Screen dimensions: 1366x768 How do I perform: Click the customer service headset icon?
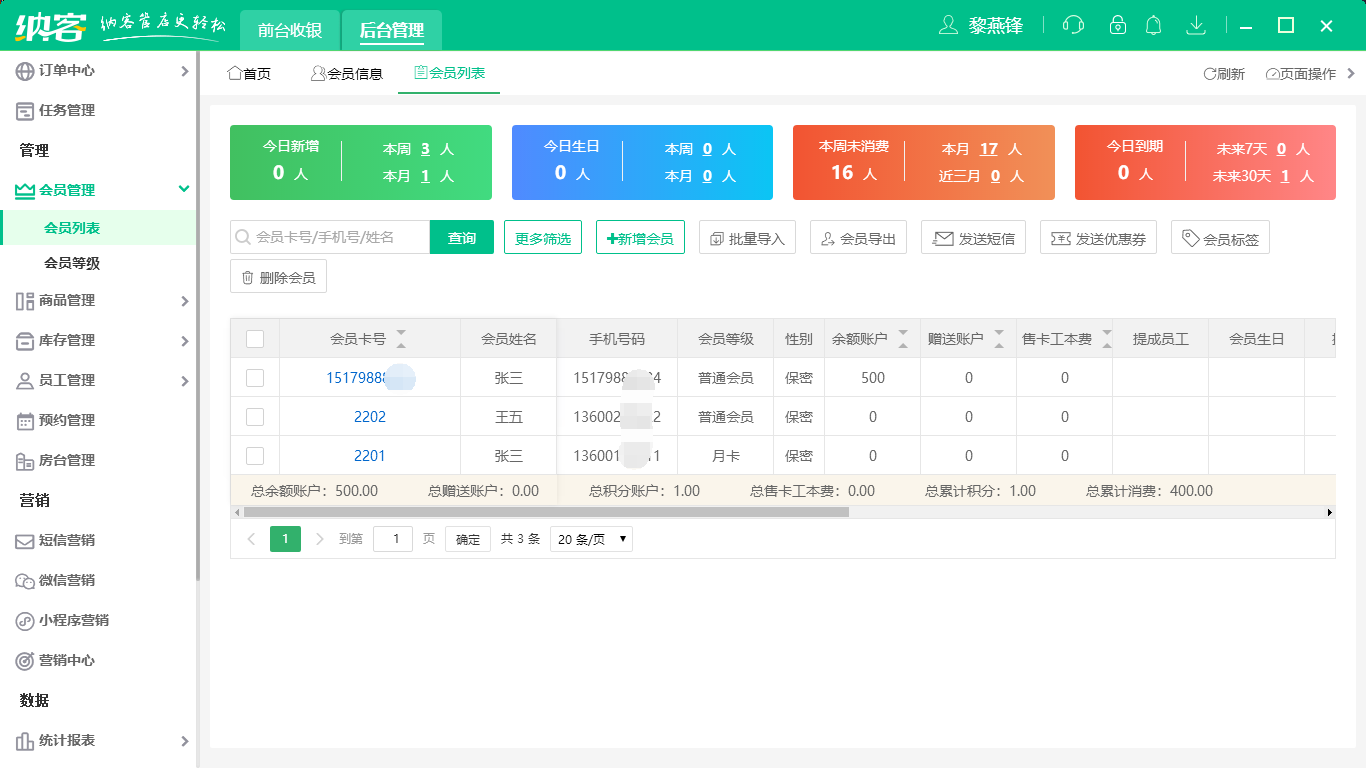point(1073,26)
